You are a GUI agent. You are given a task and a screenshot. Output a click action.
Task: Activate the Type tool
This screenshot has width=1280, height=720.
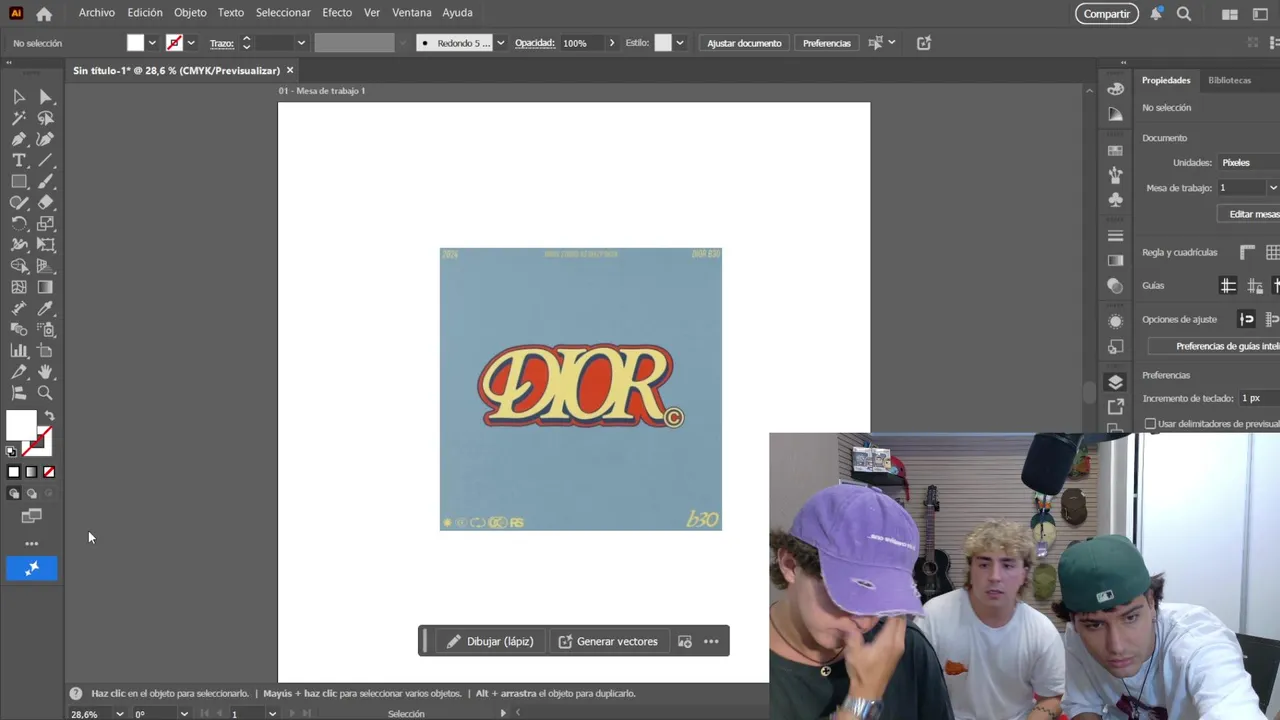[19, 160]
